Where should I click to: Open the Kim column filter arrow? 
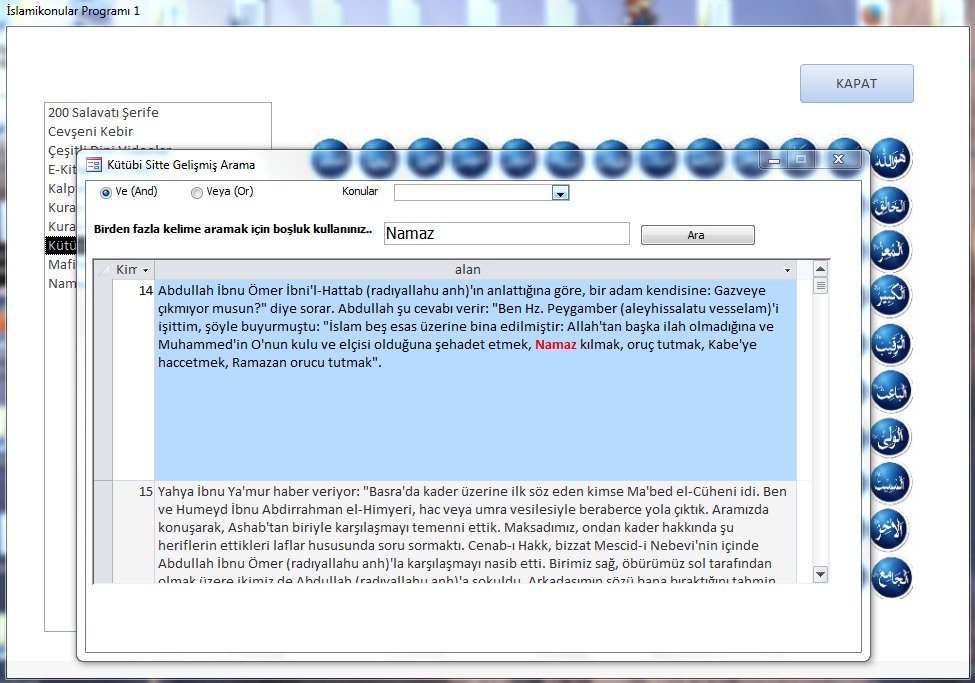coord(146,271)
